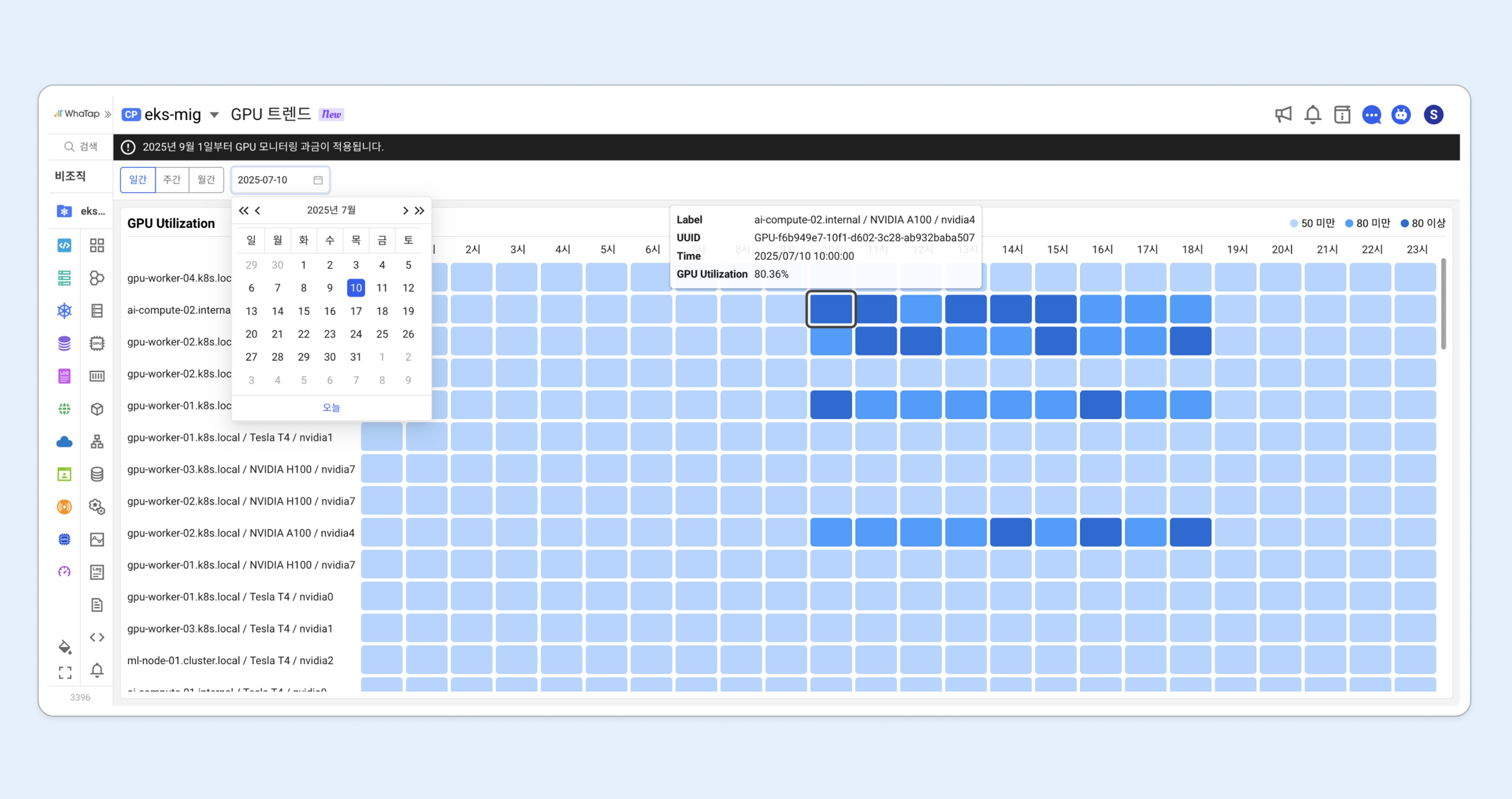
Task: Switch to the 월간 tab
Action: [206, 180]
